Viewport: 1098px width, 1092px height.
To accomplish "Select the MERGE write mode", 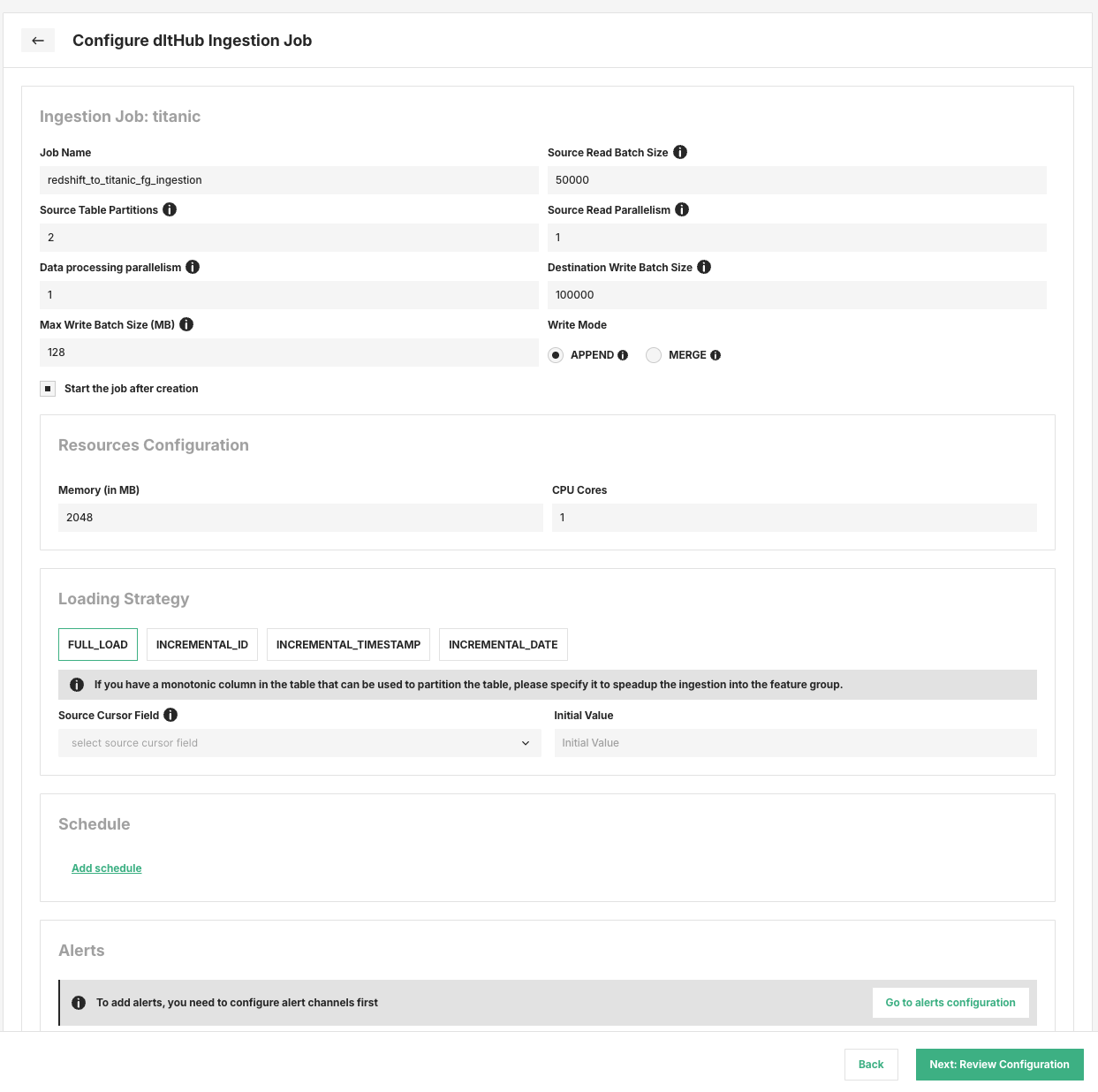I will 654,354.
